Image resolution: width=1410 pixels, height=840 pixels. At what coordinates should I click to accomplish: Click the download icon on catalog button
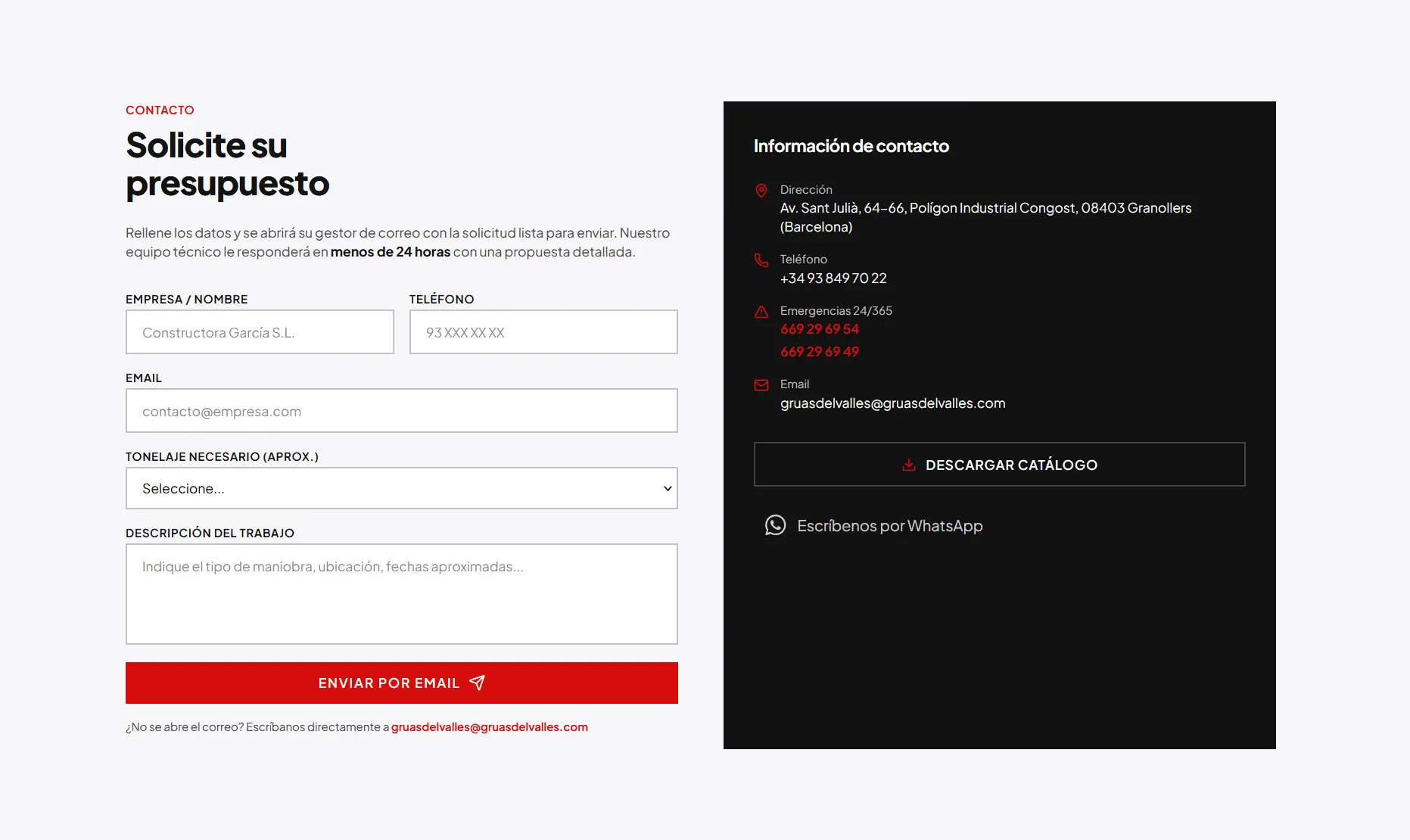tap(909, 465)
